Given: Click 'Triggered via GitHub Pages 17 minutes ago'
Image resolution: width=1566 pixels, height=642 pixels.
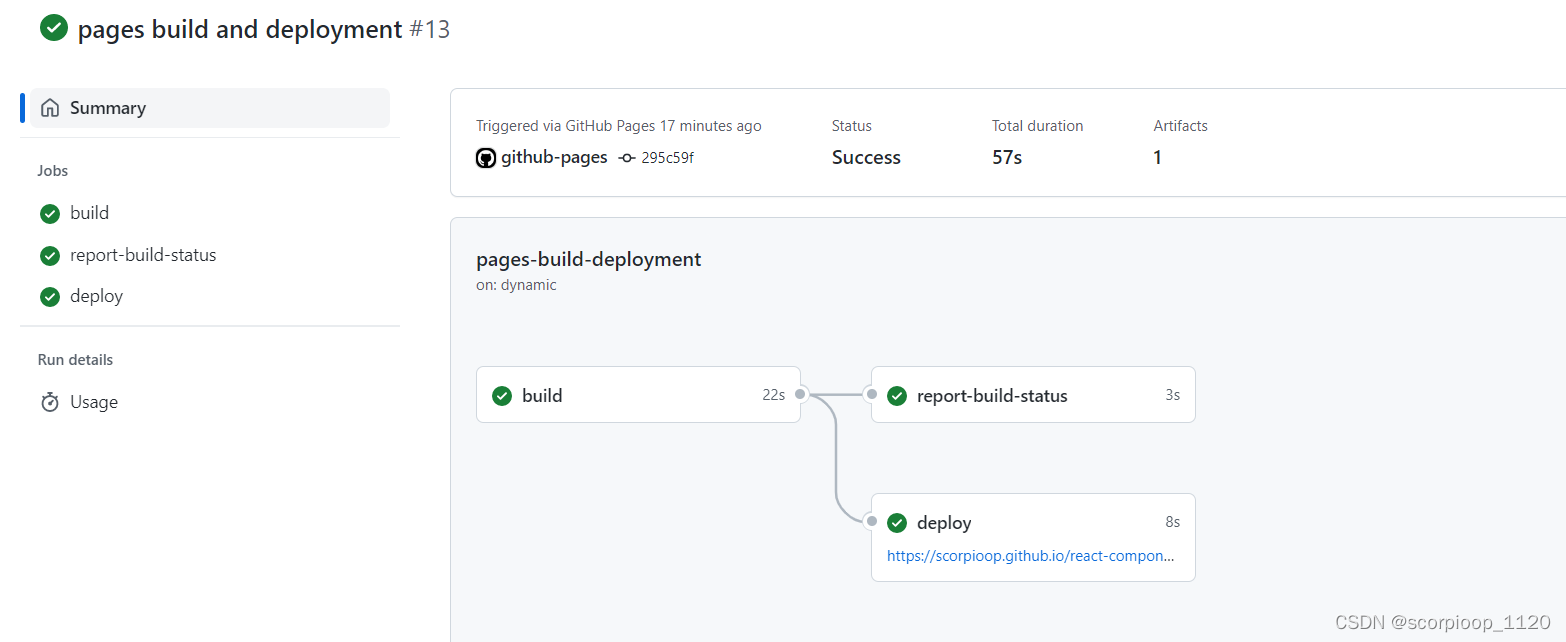Looking at the screenshot, I should (619, 126).
